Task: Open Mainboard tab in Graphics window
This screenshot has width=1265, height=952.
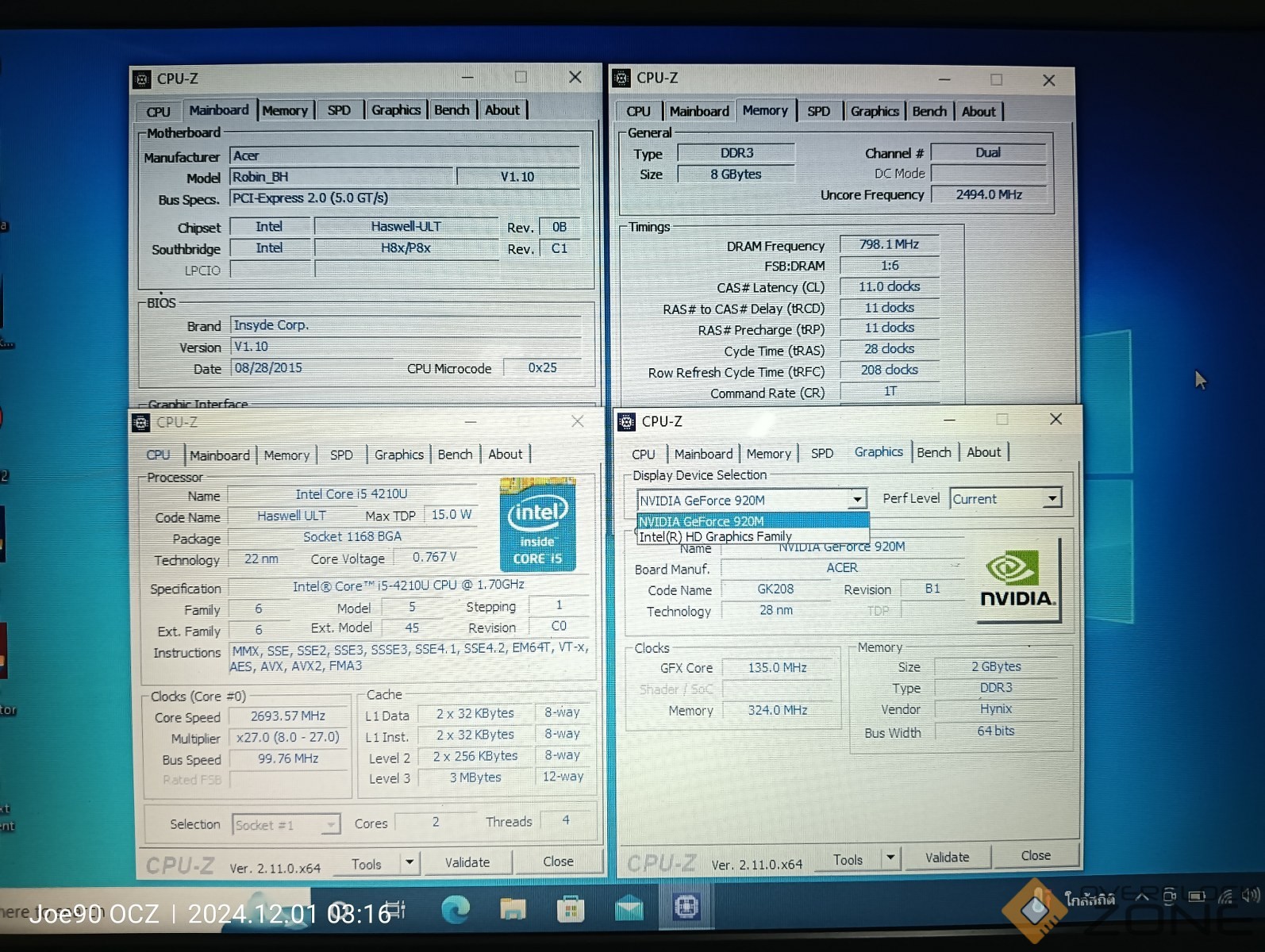Action: [704, 454]
